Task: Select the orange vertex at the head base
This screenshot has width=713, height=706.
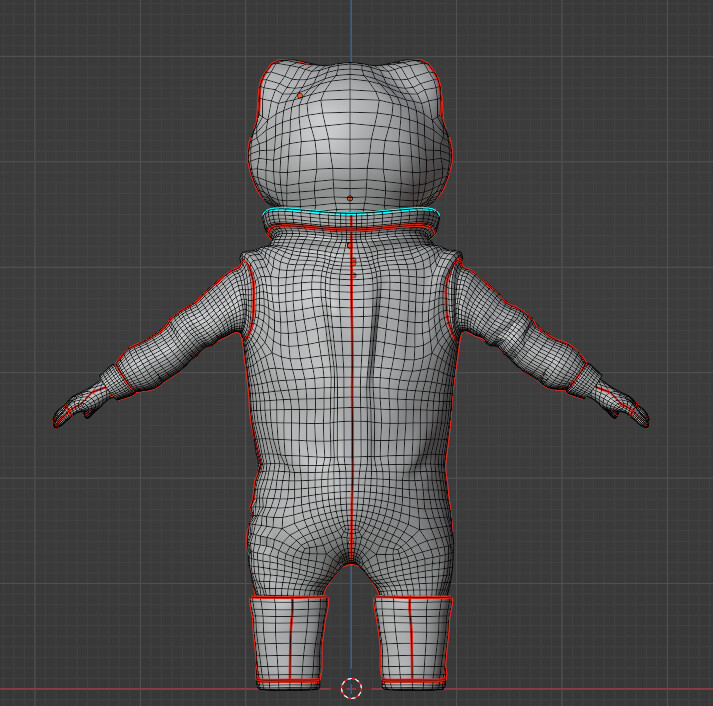Action: coord(350,199)
